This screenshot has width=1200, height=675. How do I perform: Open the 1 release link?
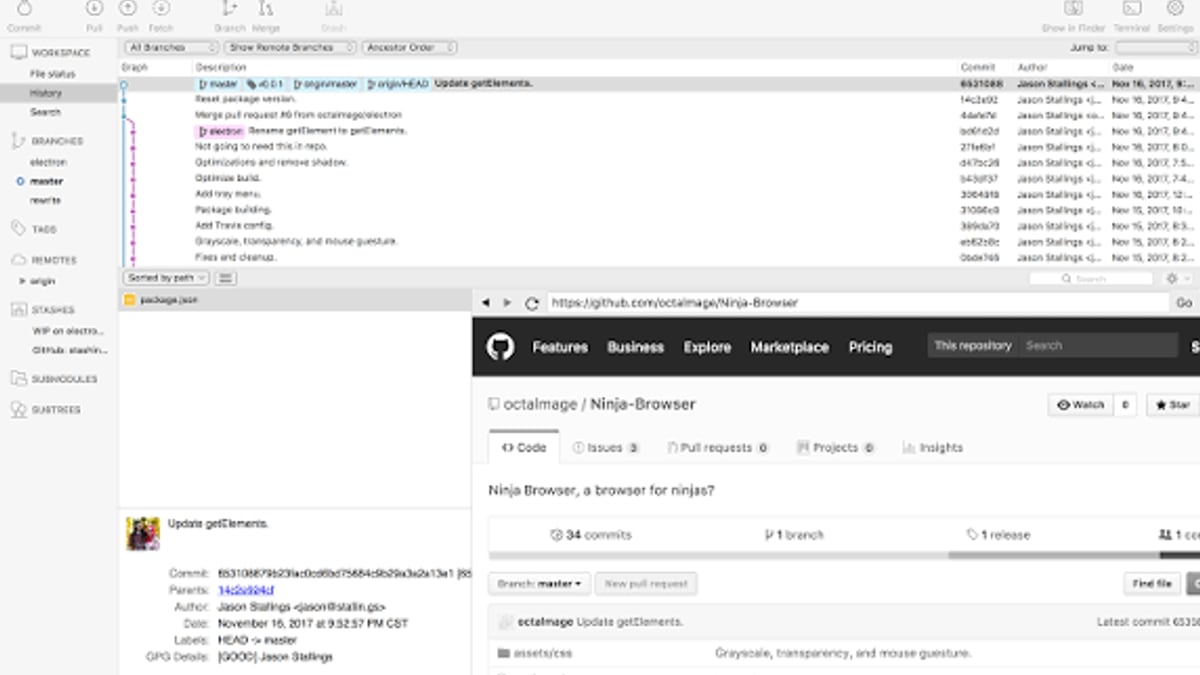[x=998, y=535]
